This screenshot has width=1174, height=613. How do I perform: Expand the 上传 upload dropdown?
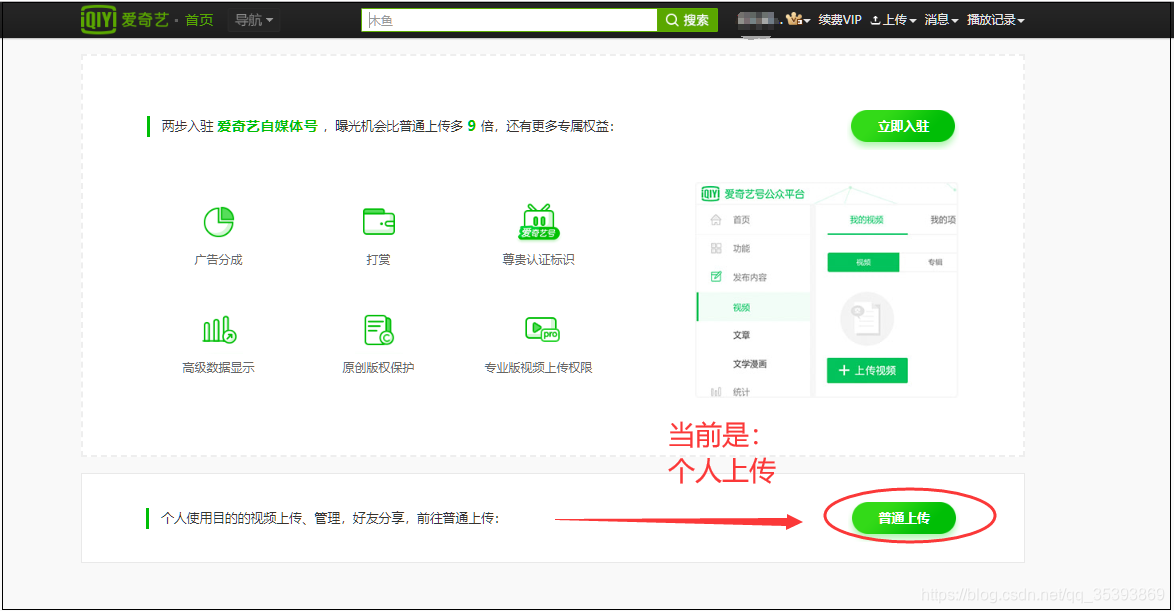click(893, 20)
